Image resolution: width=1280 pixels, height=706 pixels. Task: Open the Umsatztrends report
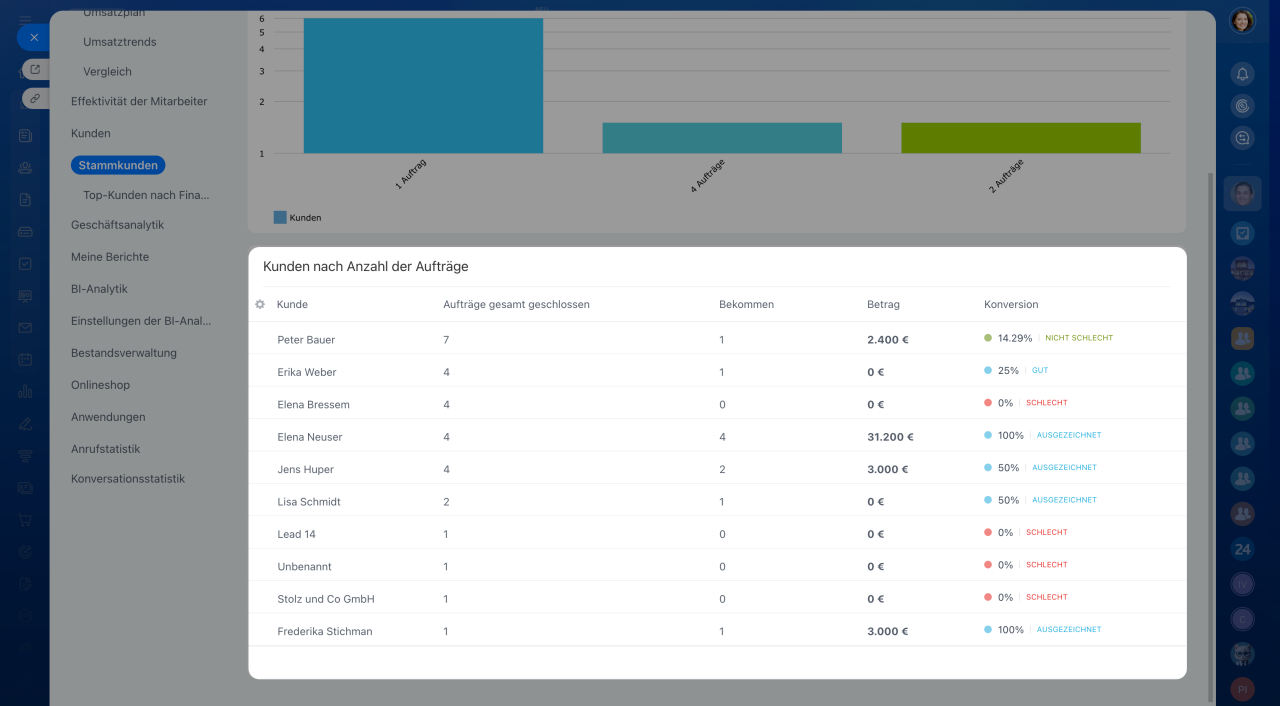click(x=120, y=42)
